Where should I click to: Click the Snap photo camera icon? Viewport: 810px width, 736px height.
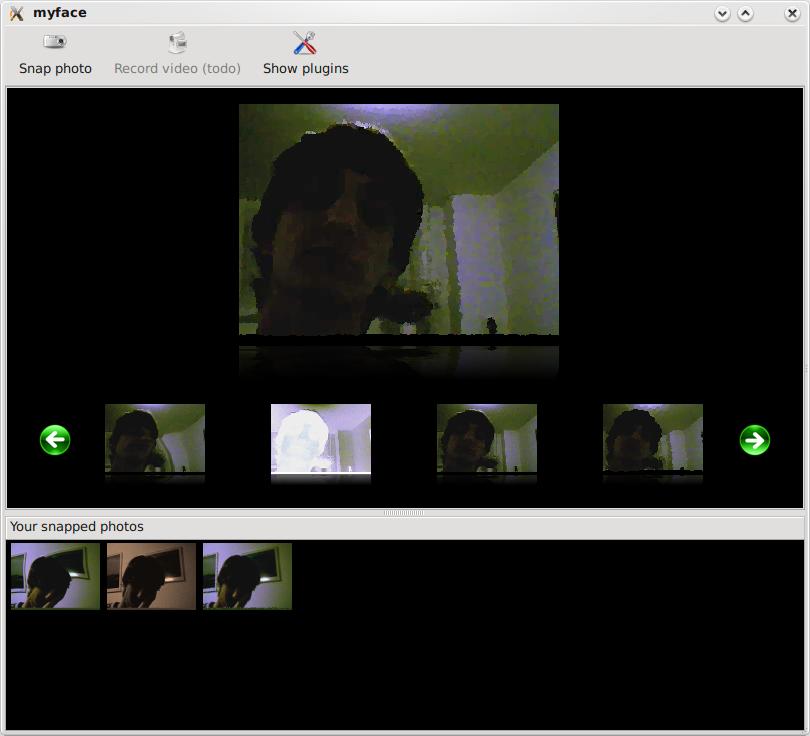click(x=55, y=41)
